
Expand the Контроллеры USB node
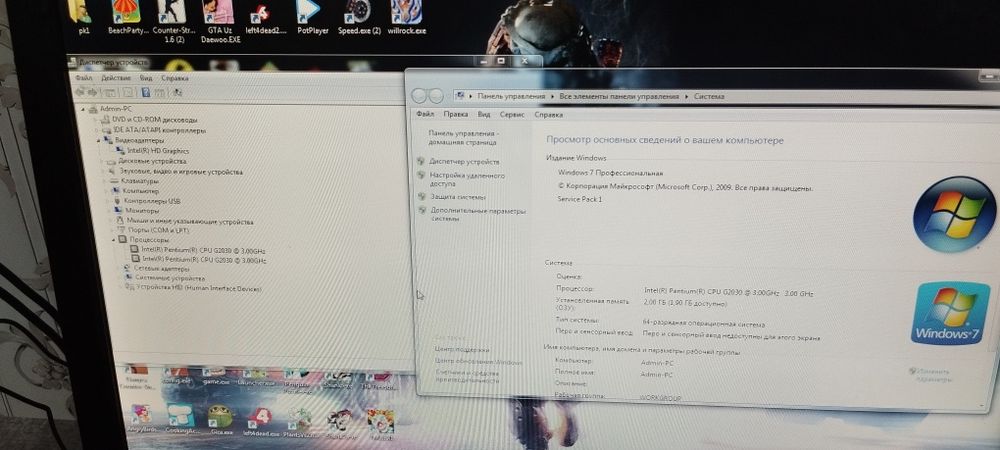coord(109,201)
